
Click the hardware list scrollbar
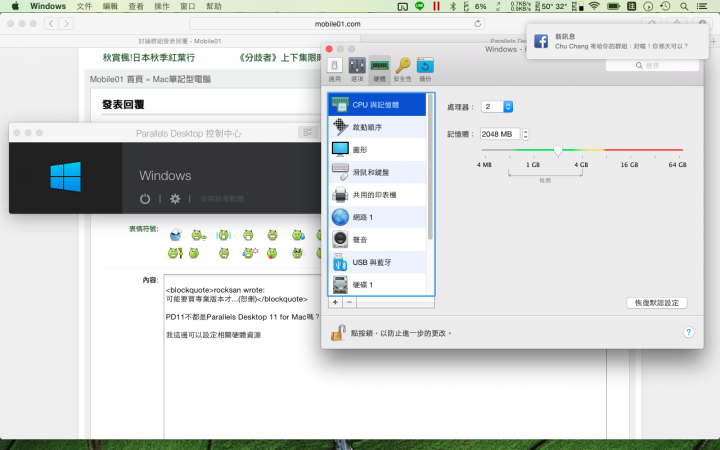coord(430,167)
